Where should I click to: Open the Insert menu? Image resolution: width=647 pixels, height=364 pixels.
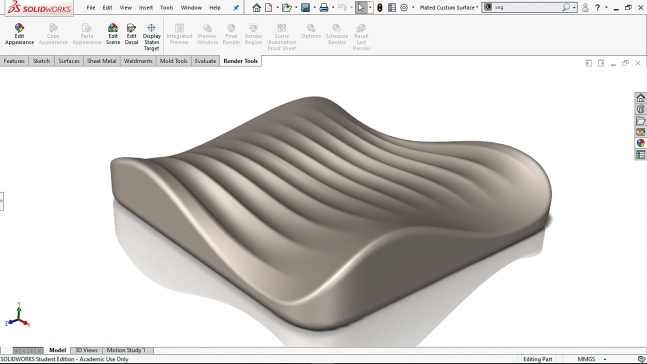point(146,7)
